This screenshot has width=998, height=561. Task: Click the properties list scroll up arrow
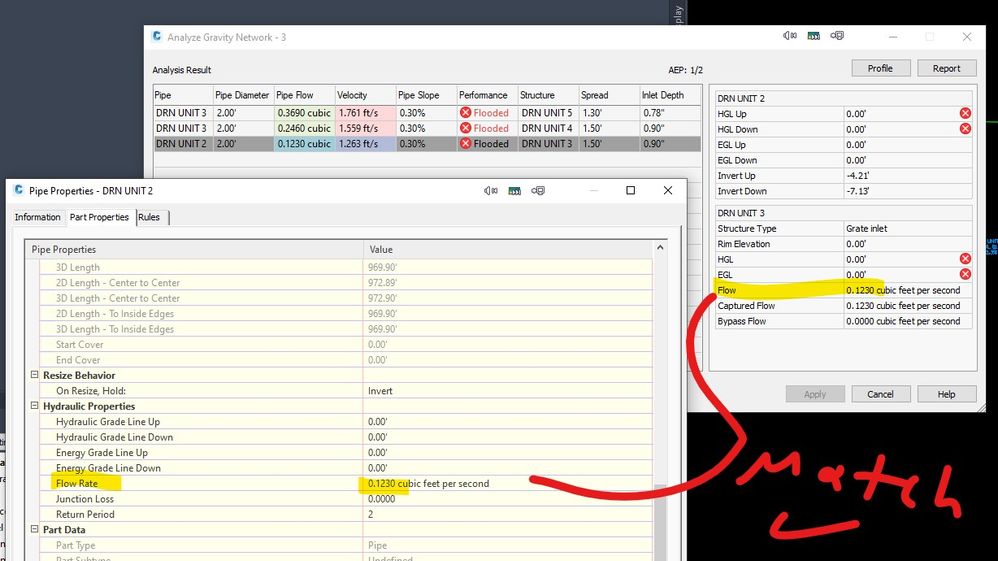tap(660, 248)
